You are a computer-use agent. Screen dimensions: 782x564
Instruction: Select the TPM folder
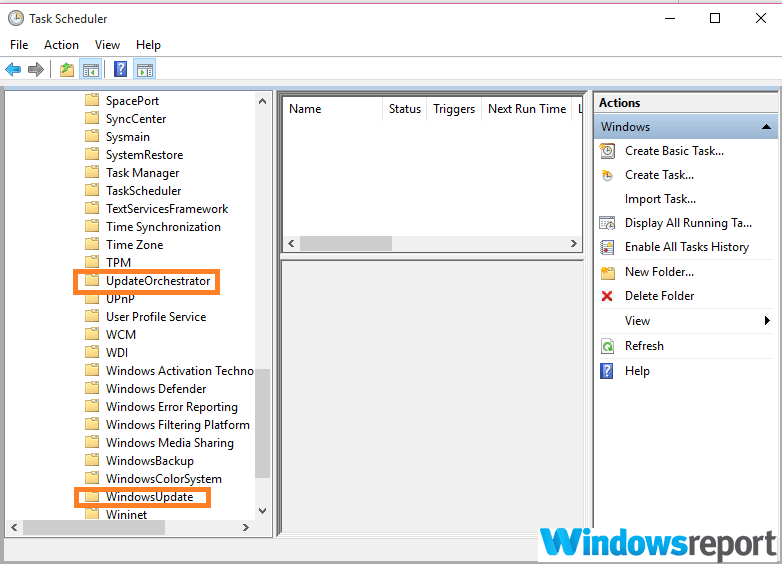click(118, 262)
